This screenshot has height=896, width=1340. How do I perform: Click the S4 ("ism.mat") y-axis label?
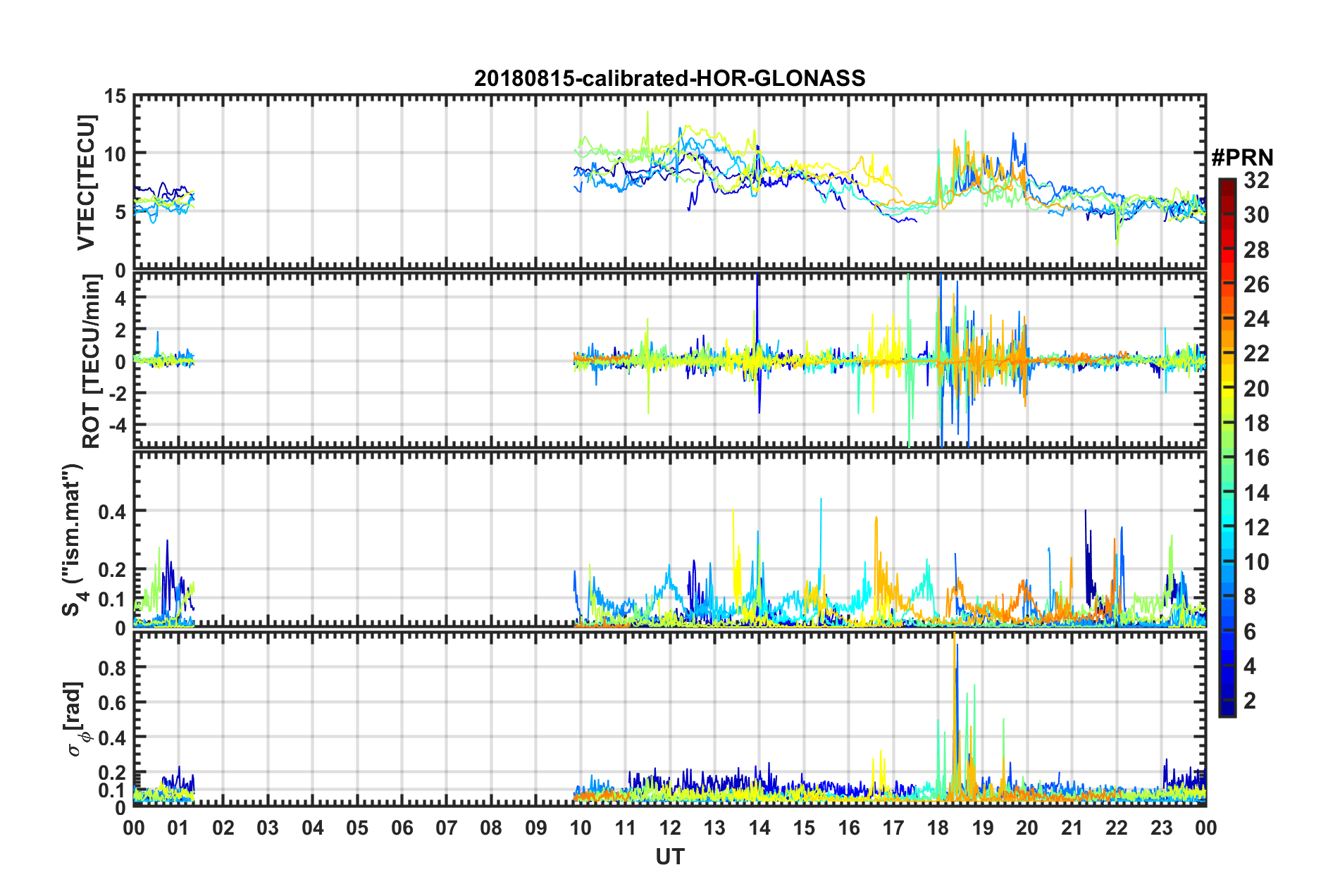point(74,540)
